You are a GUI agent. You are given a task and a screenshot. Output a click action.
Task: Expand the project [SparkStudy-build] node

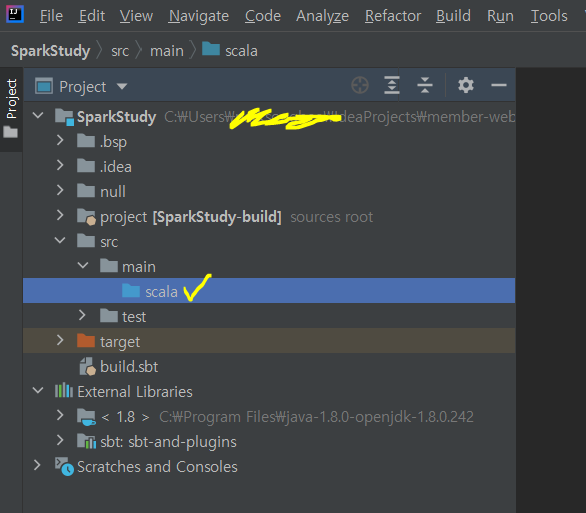pyautogui.click(x=60, y=216)
